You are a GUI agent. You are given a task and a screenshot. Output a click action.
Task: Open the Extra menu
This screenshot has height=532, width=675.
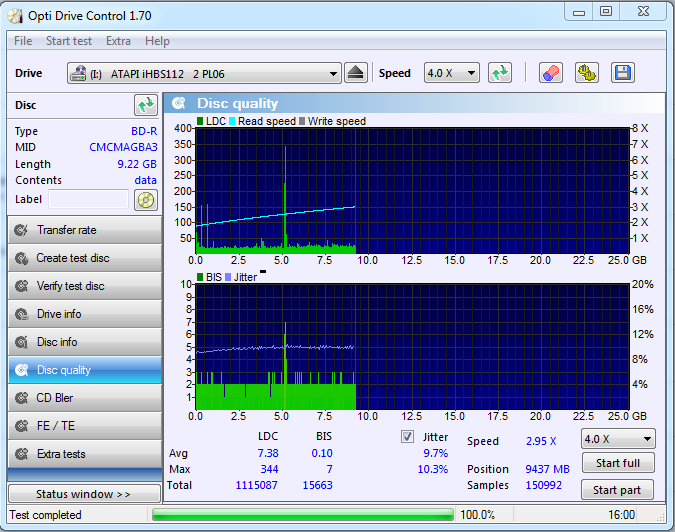coord(118,41)
